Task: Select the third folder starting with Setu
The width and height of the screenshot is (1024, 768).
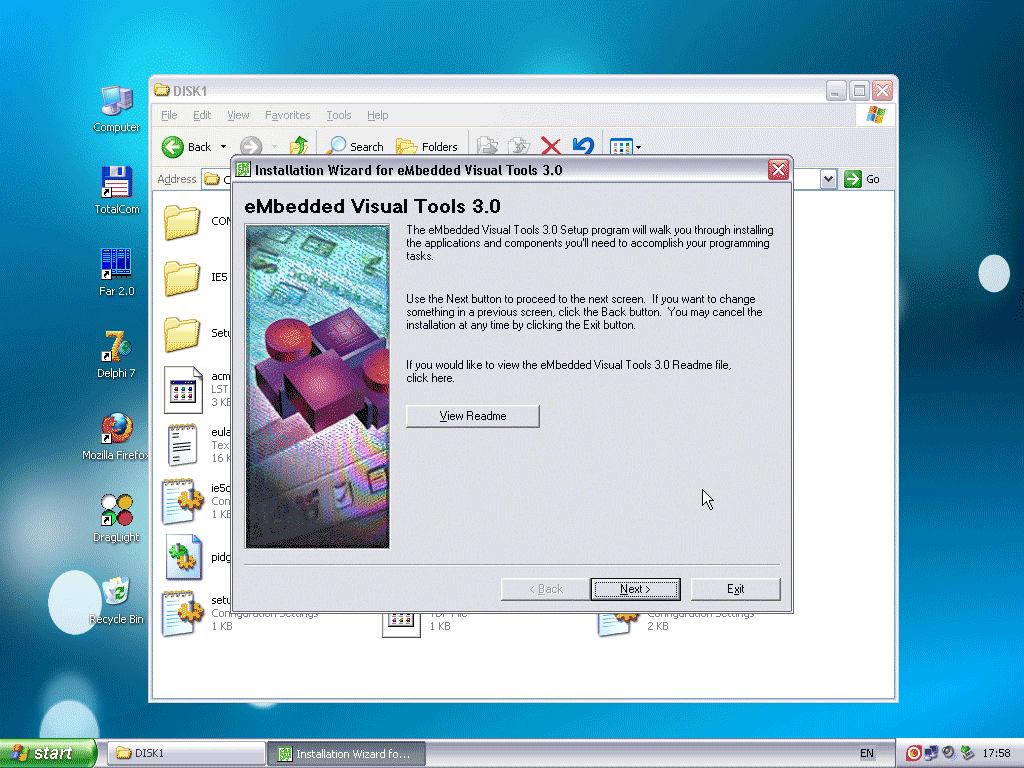Action: click(182, 334)
